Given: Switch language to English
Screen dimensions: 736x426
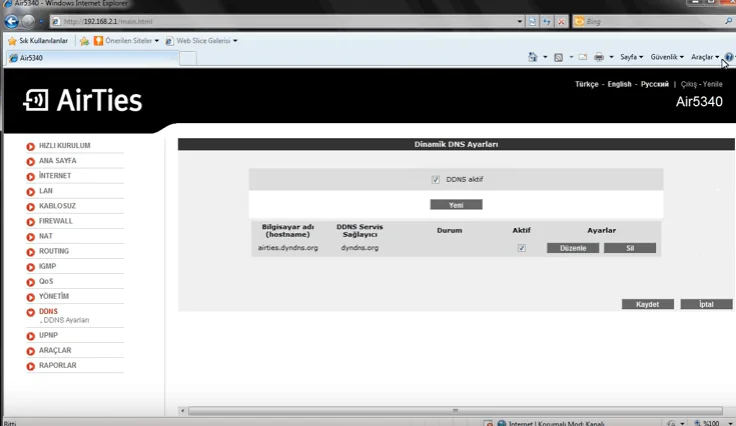Looking at the screenshot, I should (x=620, y=84).
